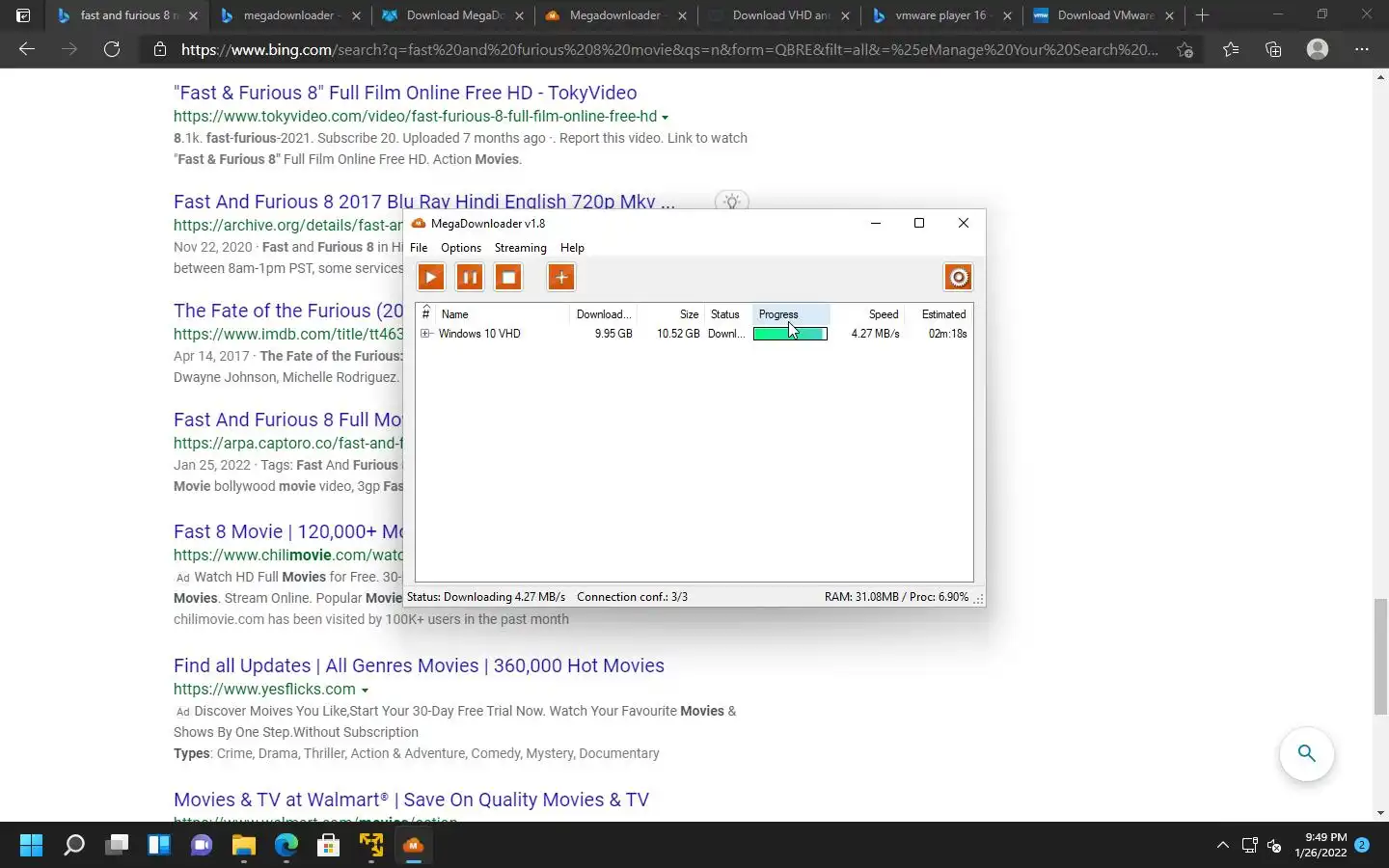Show hidden system tray icons chevron
The width and height of the screenshot is (1389, 868).
pos(1223,846)
